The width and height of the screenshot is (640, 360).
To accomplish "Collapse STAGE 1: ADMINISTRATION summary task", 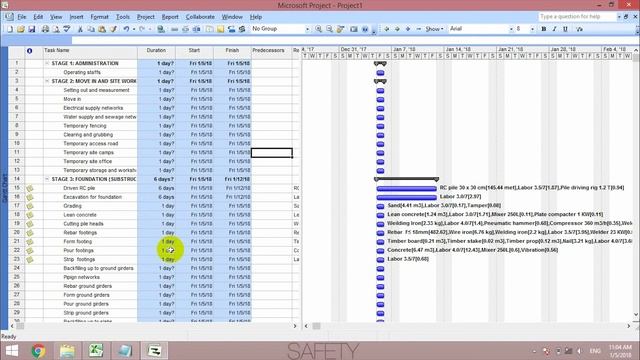I will coord(47,63).
